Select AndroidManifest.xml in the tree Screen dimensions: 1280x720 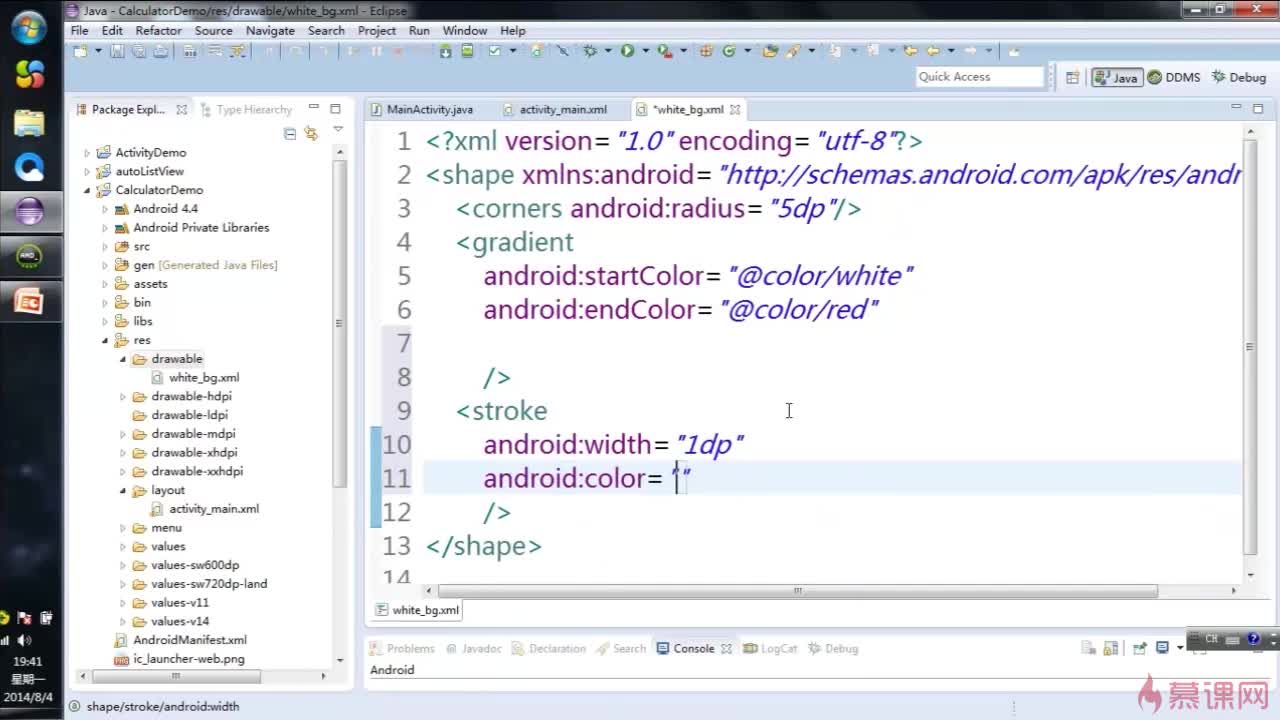(x=190, y=640)
